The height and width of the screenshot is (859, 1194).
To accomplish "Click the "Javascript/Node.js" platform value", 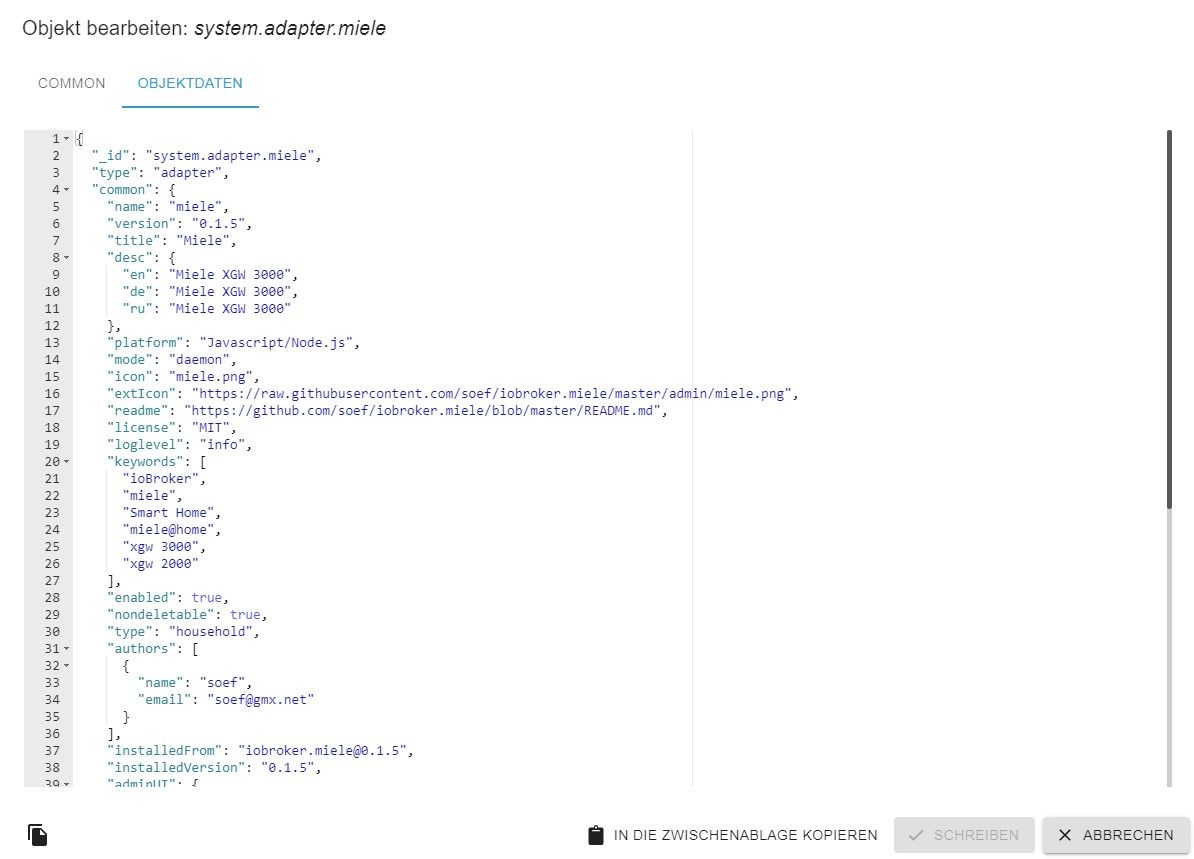I will tap(276, 343).
